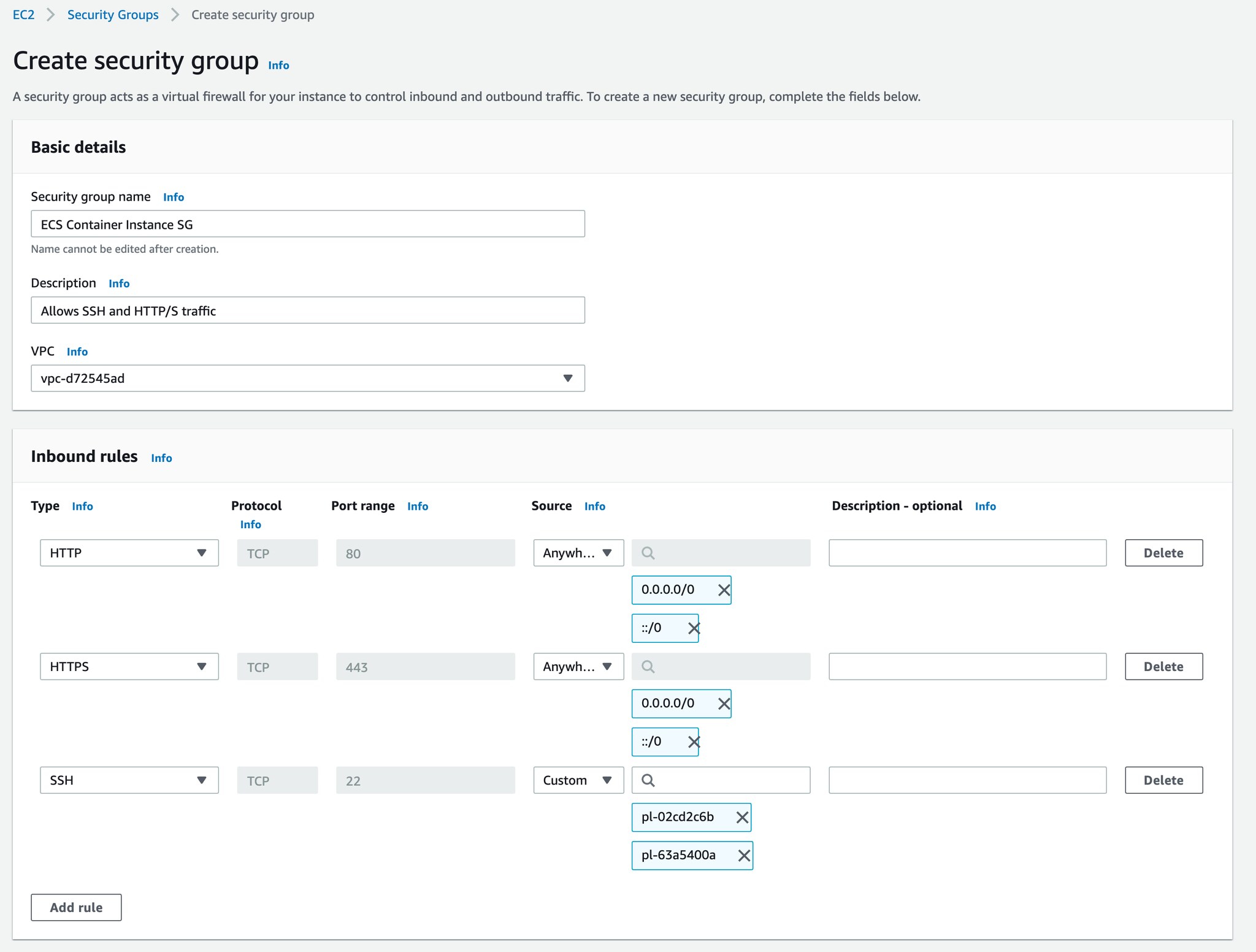This screenshot has width=1256, height=952.
Task: Click the Add rule button
Action: pos(76,907)
